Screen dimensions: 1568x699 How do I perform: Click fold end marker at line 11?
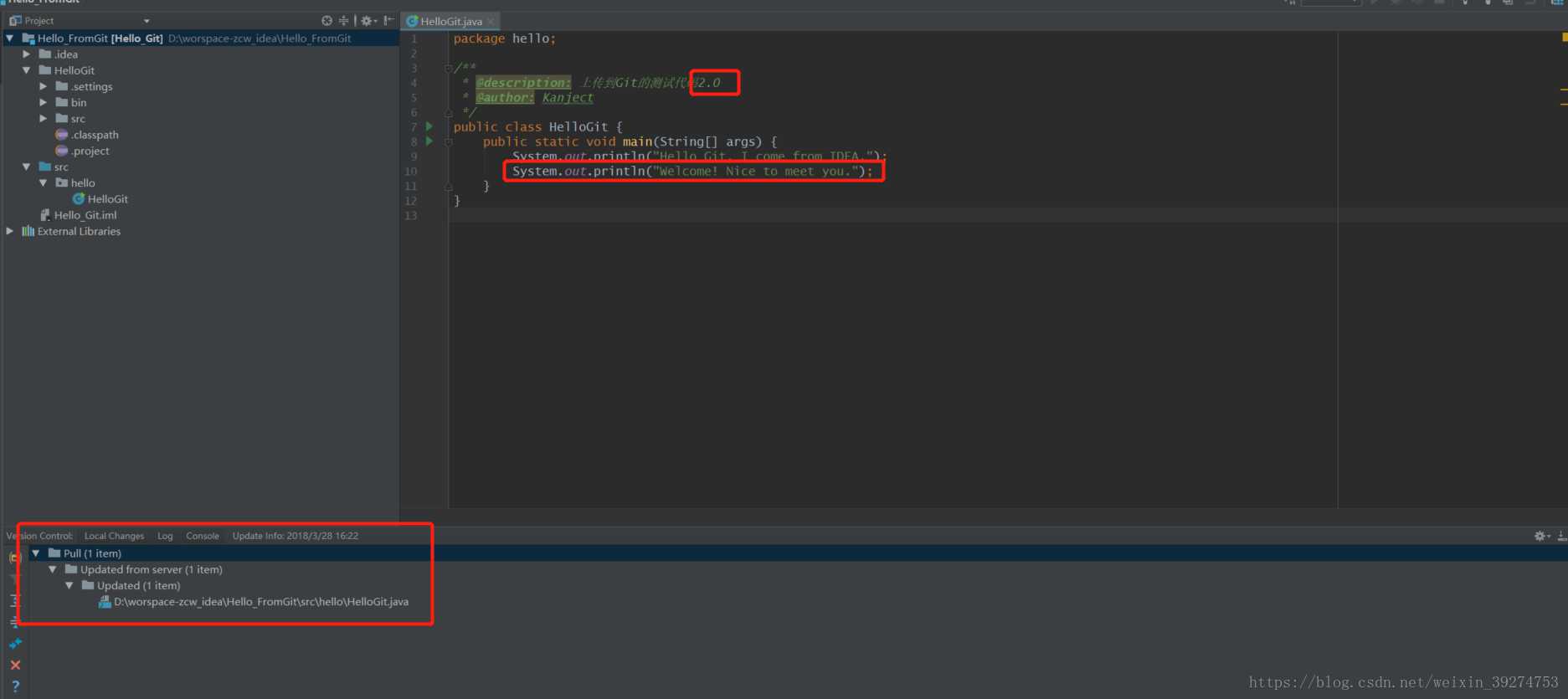pyautogui.click(x=449, y=186)
